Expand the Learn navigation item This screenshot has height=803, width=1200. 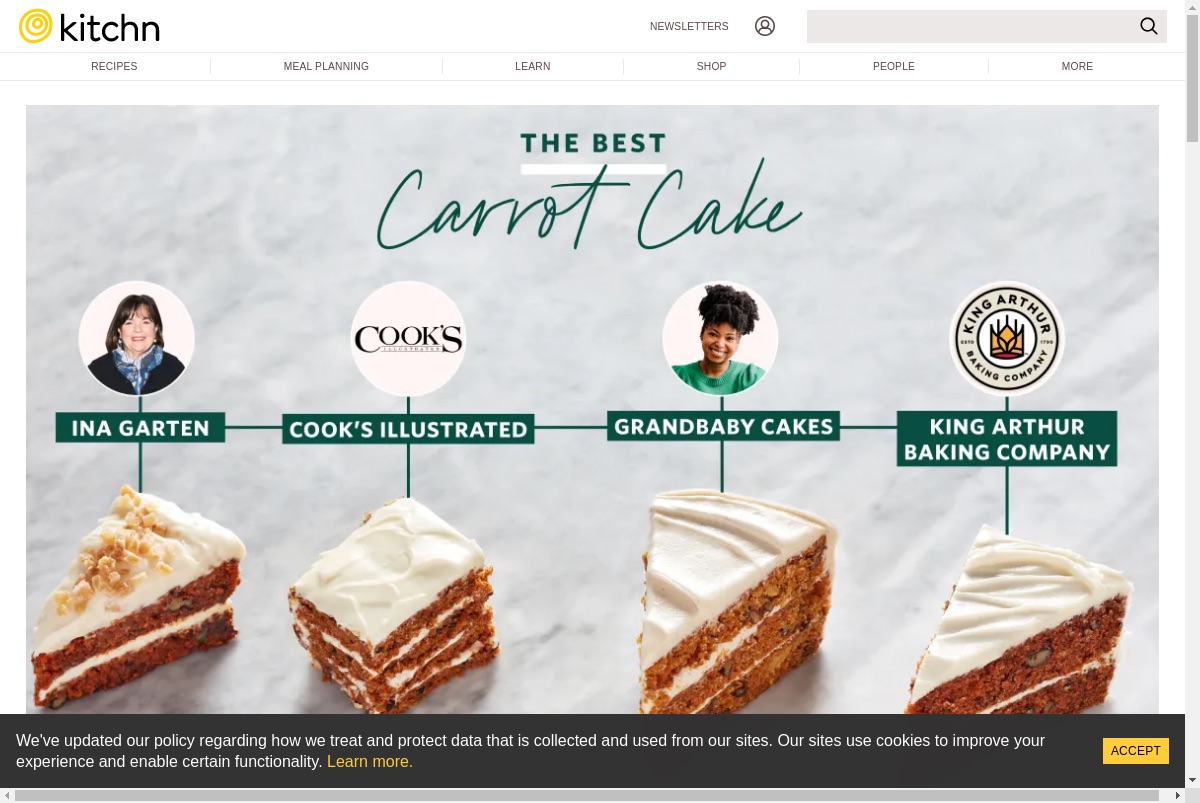coord(533,66)
